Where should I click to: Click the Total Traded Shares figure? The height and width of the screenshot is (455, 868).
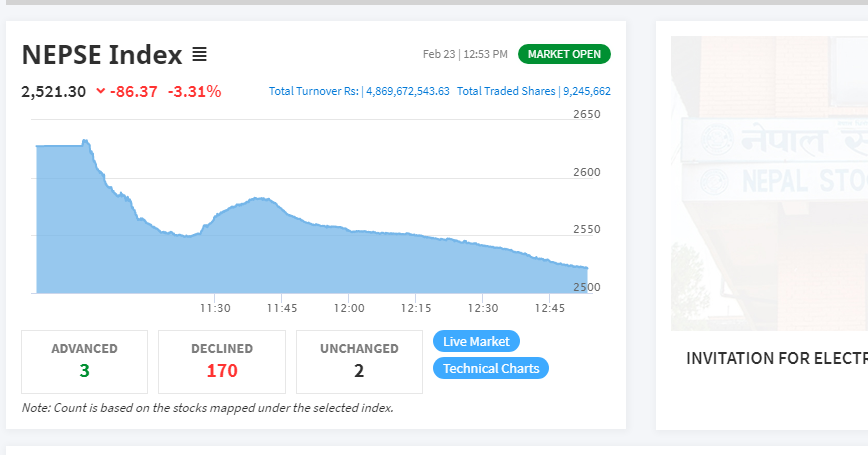click(534, 91)
